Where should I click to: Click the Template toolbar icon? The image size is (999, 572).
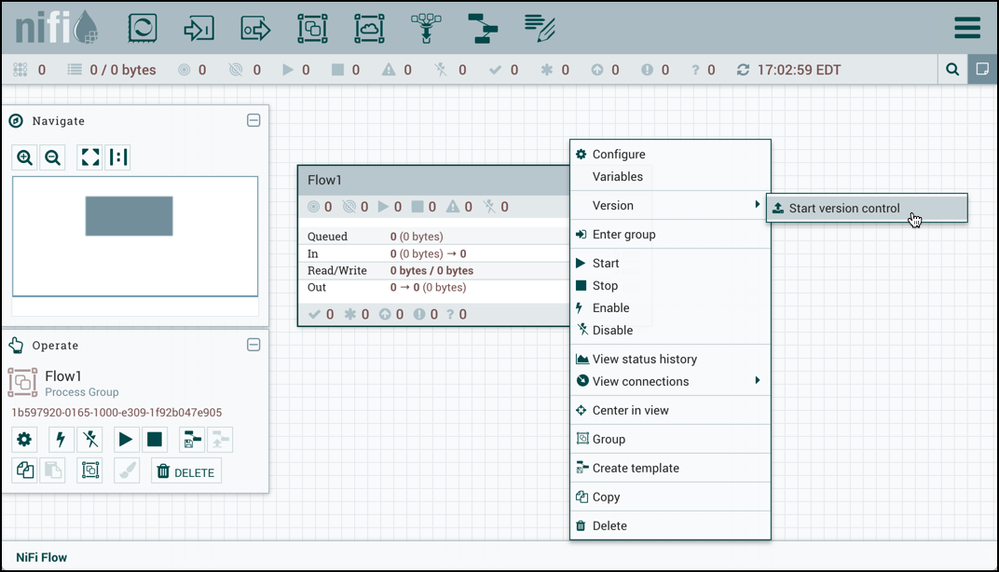[484, 28]
